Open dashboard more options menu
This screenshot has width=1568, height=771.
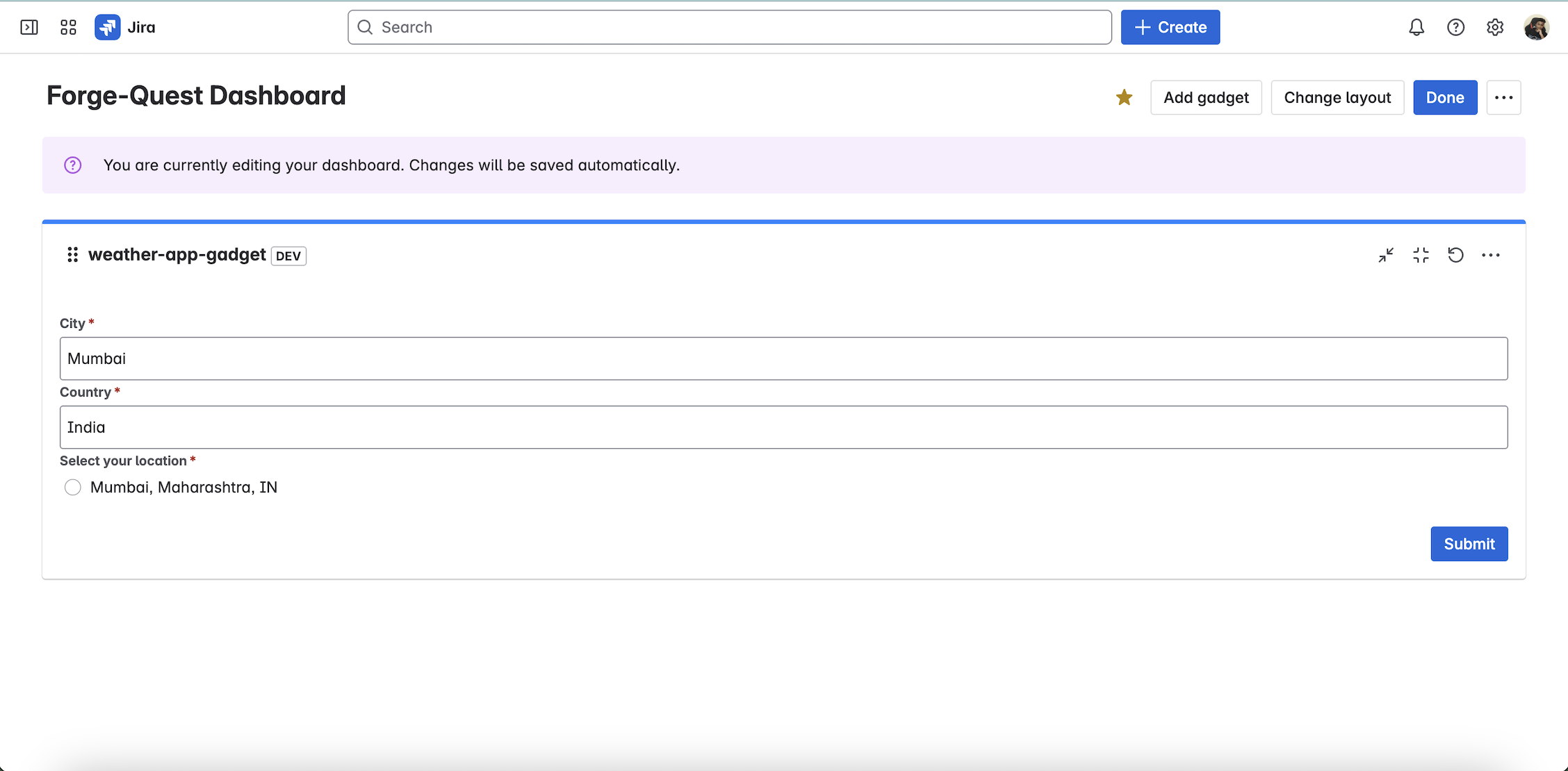[x=1503, y=97]
